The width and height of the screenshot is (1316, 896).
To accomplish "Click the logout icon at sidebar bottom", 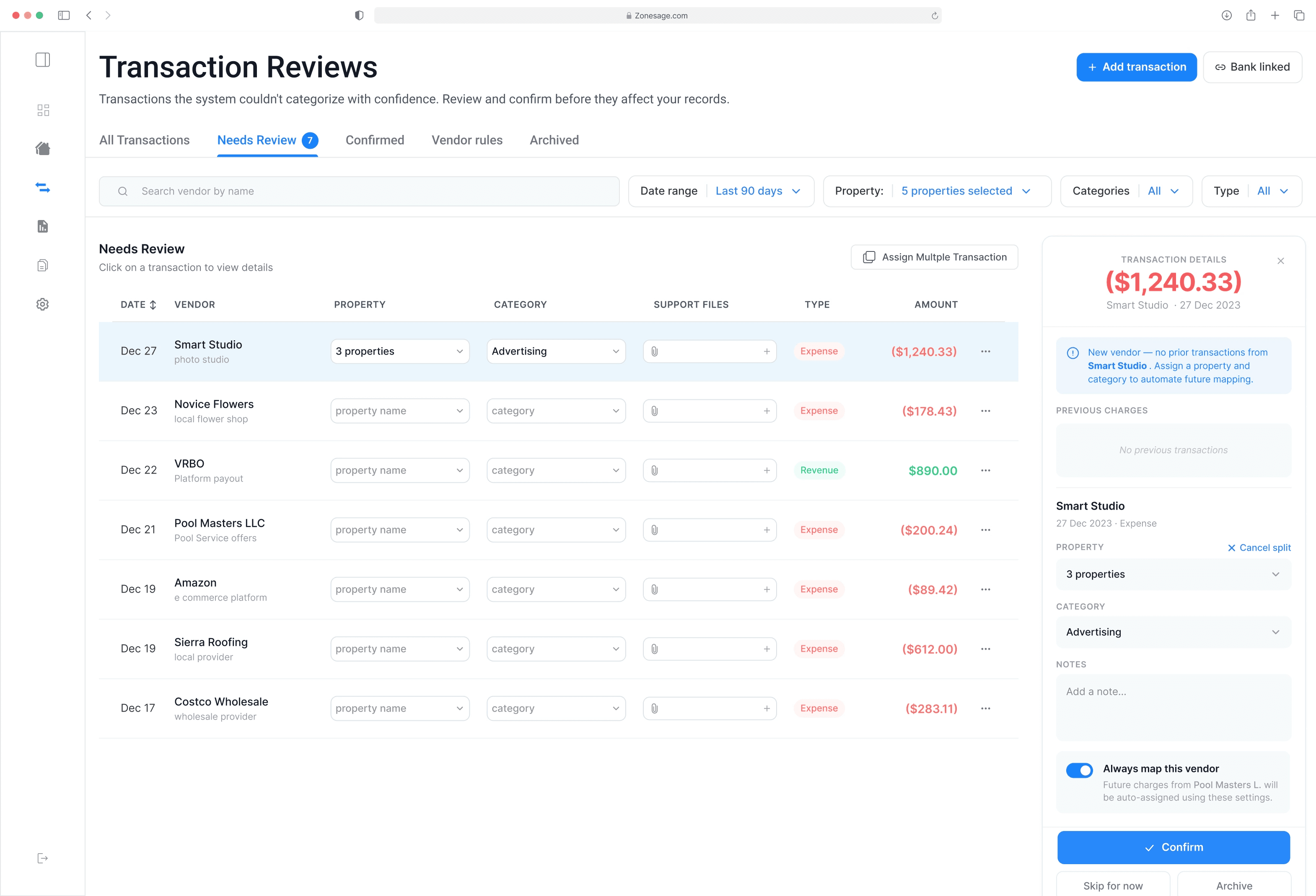I will (x=43, y=858).
